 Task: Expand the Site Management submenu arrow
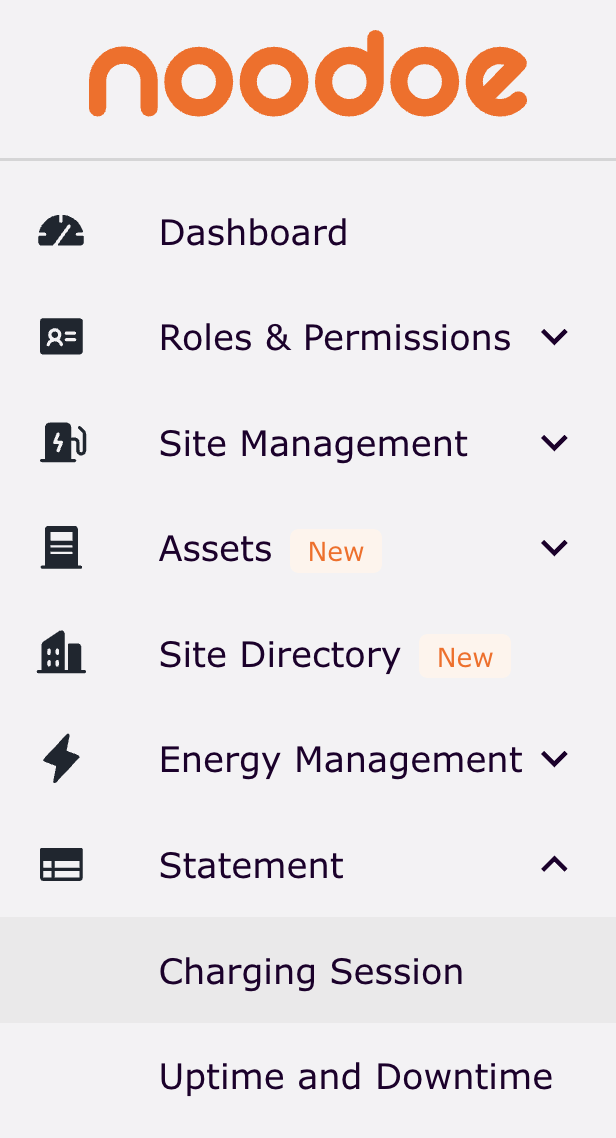554,443
